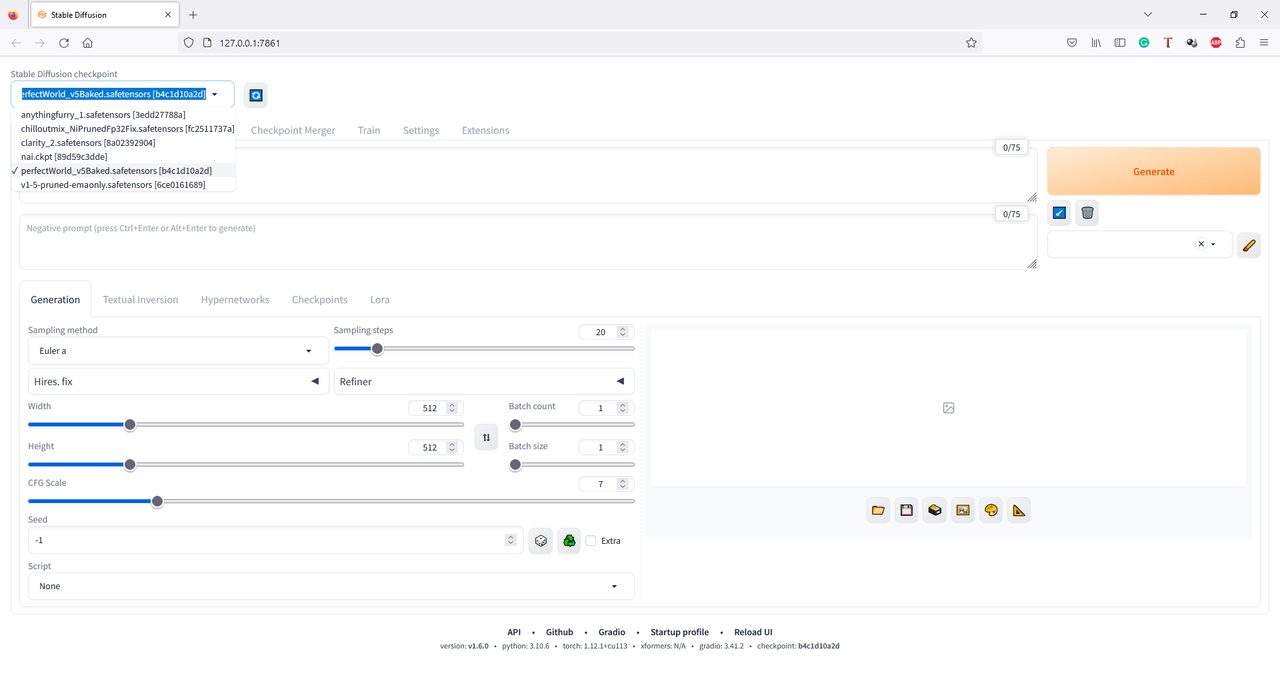Click Grammarly extension icon
Viewport: 1280px width, 693px height.
click(x=1144, y=43)
